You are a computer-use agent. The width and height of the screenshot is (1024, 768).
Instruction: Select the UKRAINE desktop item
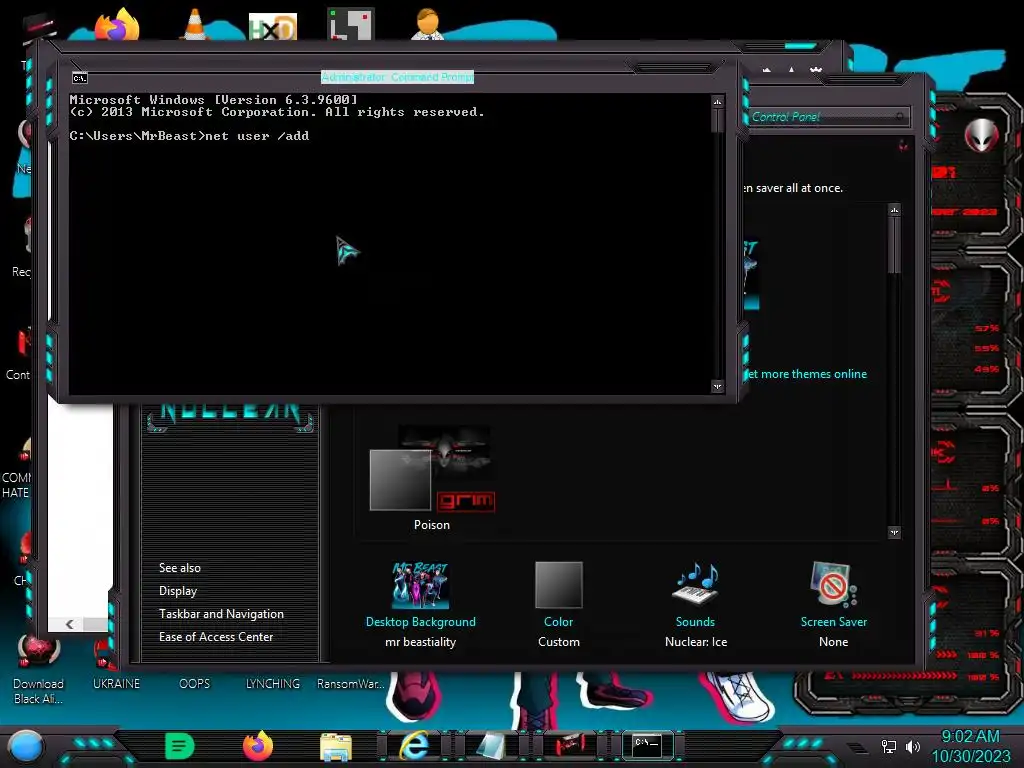116,684
